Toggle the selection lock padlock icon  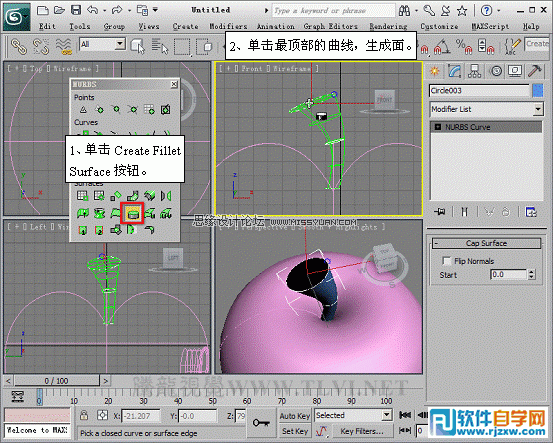click(84, 415)
